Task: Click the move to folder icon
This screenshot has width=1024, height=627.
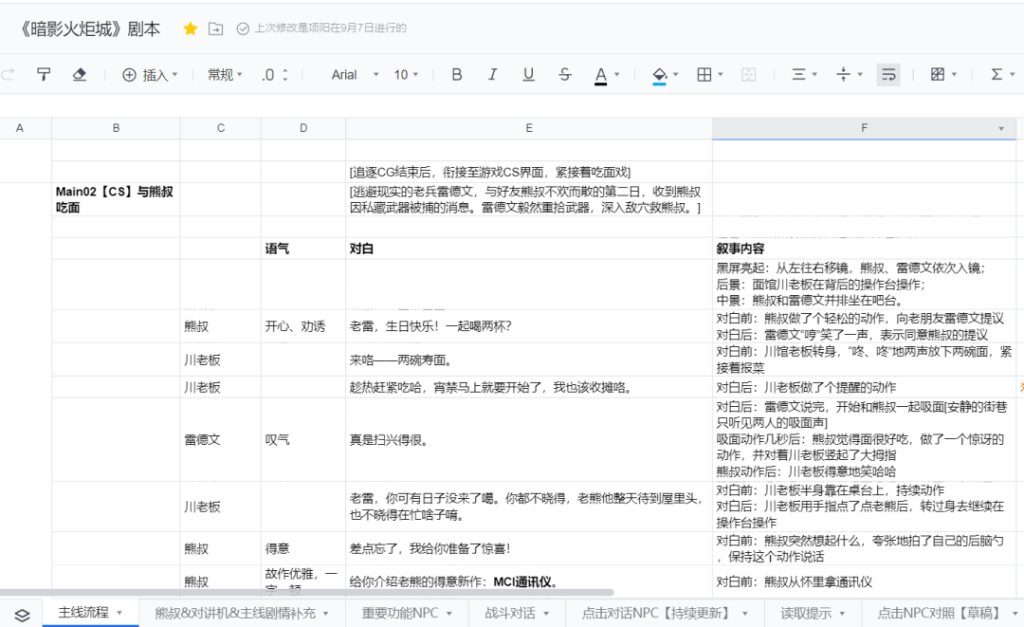Action: point(216,29)
